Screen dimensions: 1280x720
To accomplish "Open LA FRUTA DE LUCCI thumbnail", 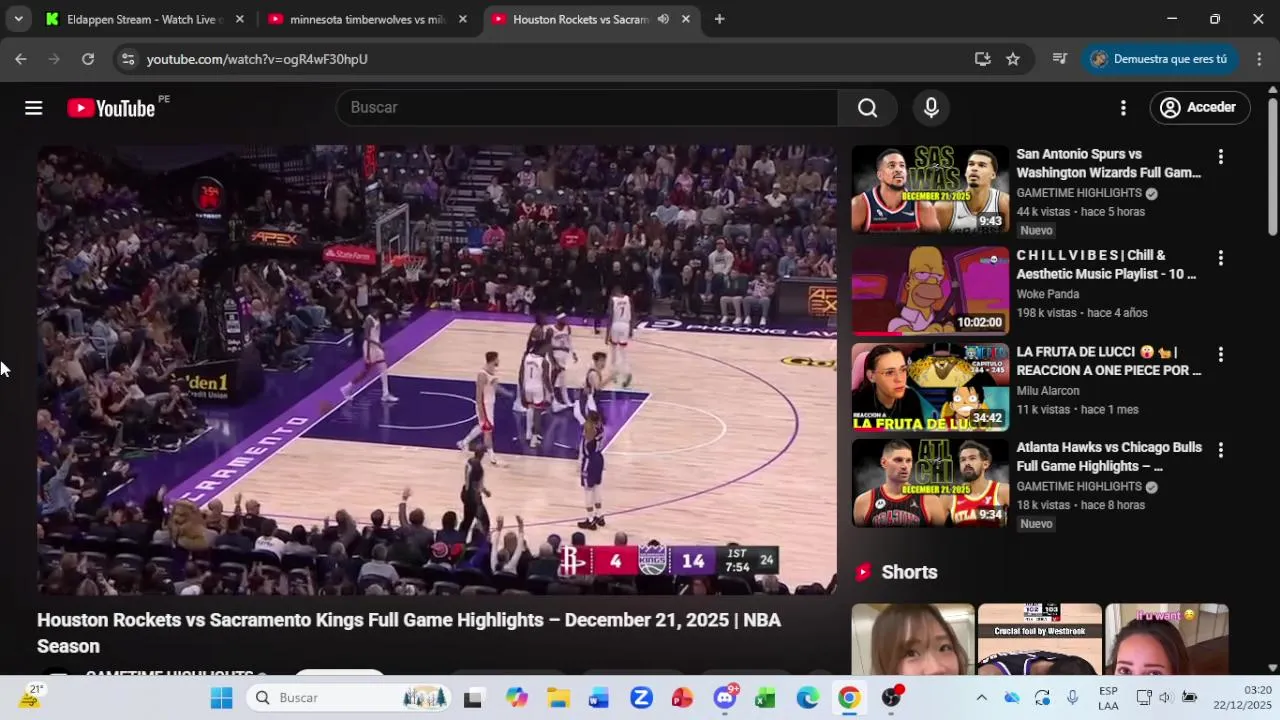I will (930, 387).
